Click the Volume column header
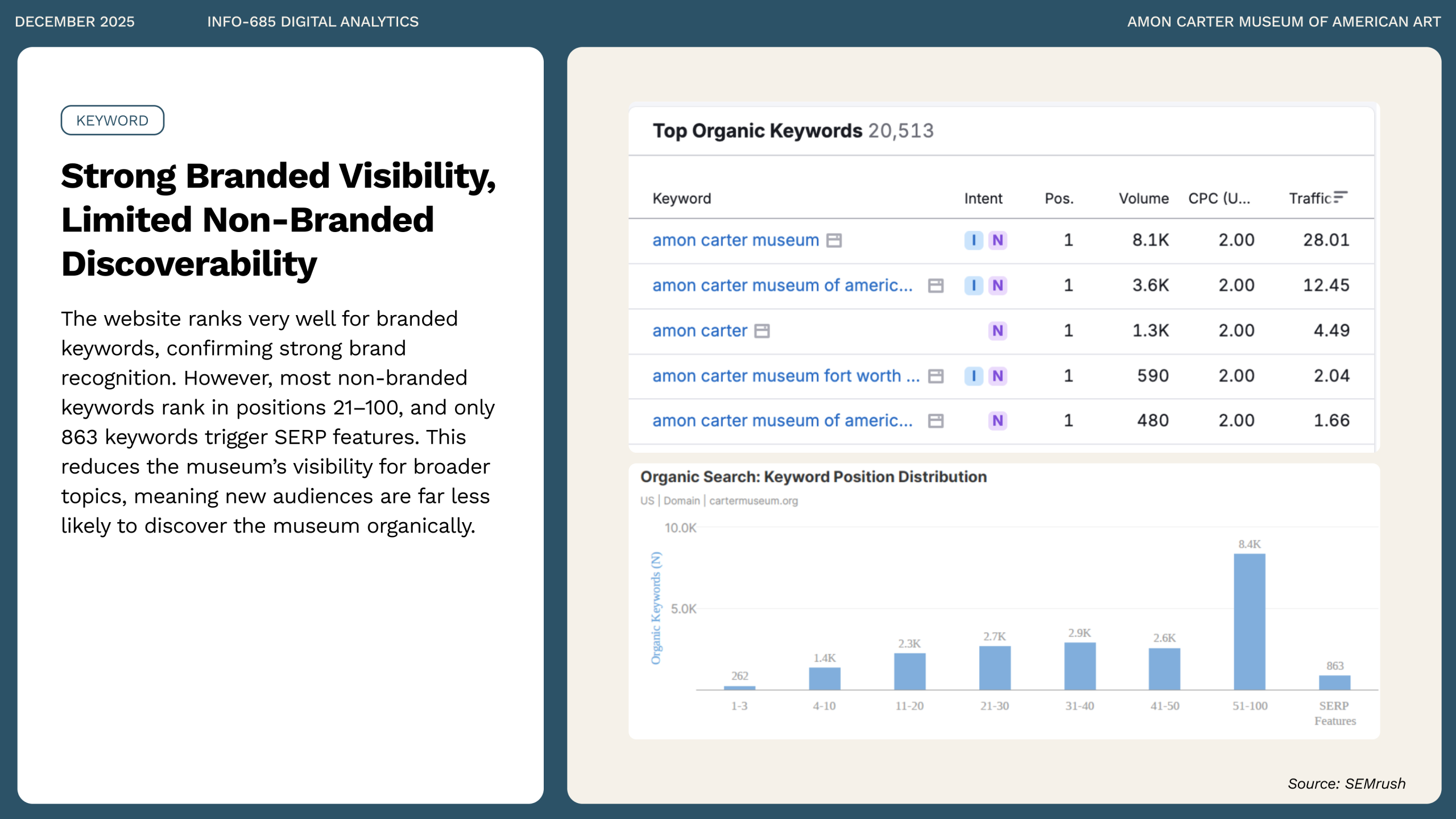The image size is (1456, 819). [1143, 198]
